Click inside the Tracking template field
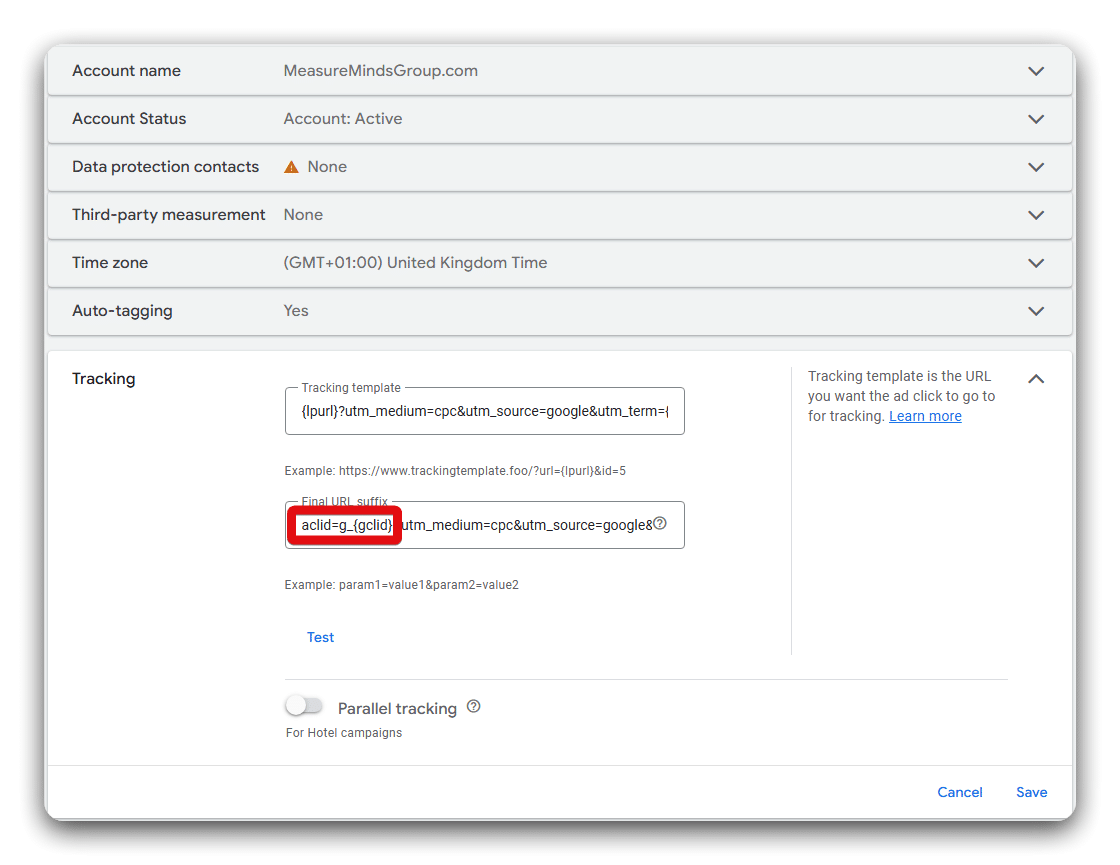1120x865 pixels. tap(485, 411)
